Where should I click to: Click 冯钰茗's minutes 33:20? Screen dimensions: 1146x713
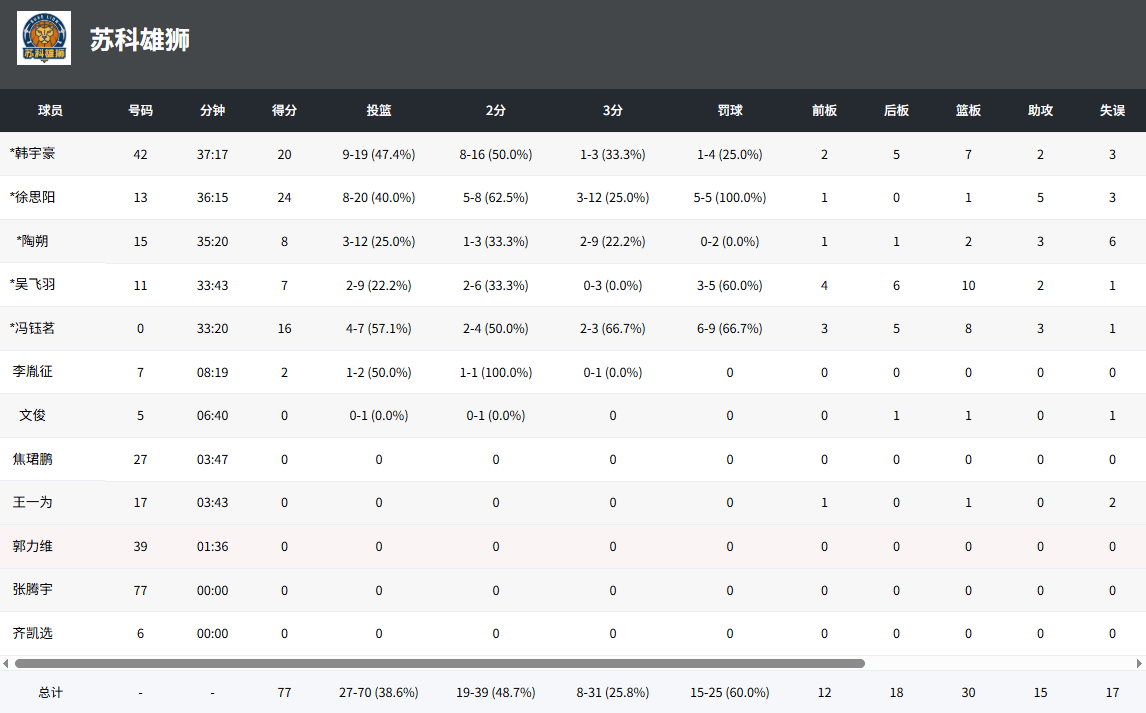213,329
